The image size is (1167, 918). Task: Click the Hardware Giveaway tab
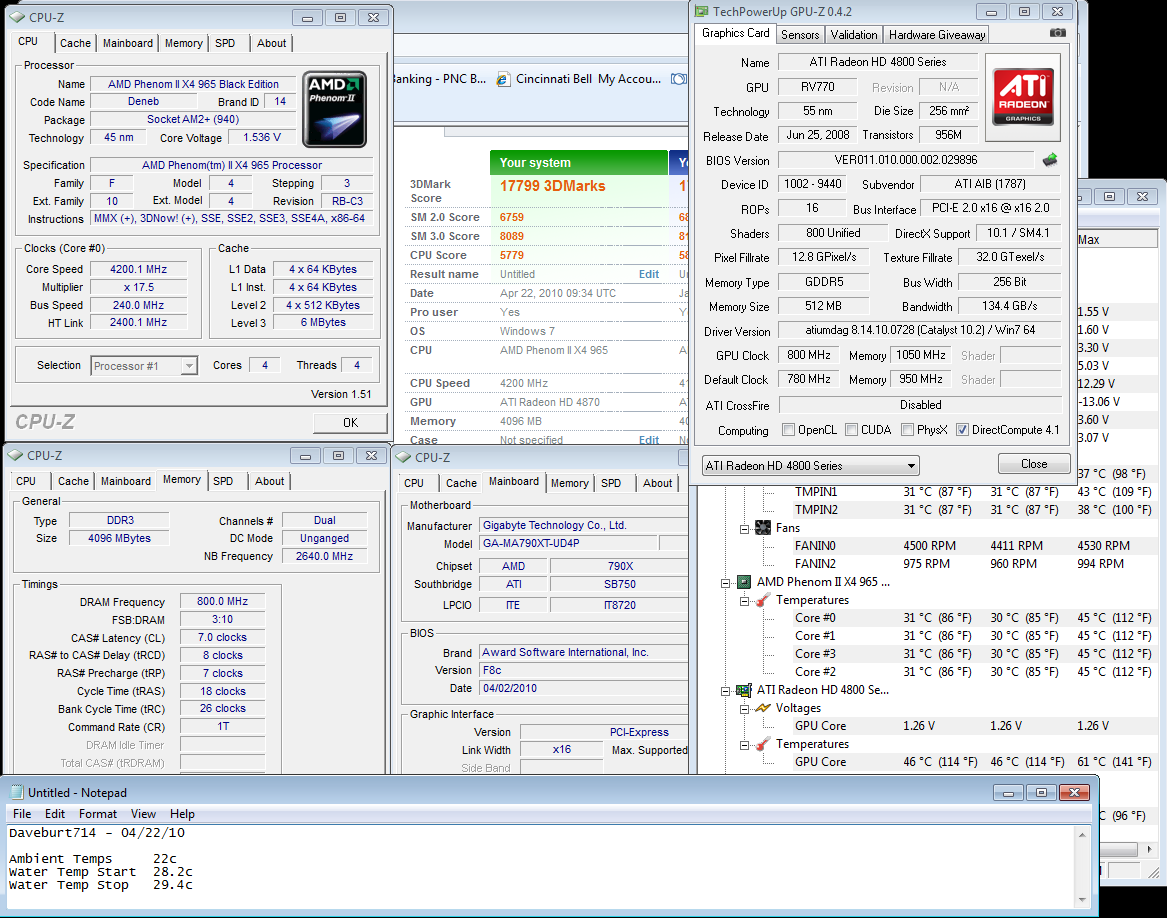click(x=937, y=34)
